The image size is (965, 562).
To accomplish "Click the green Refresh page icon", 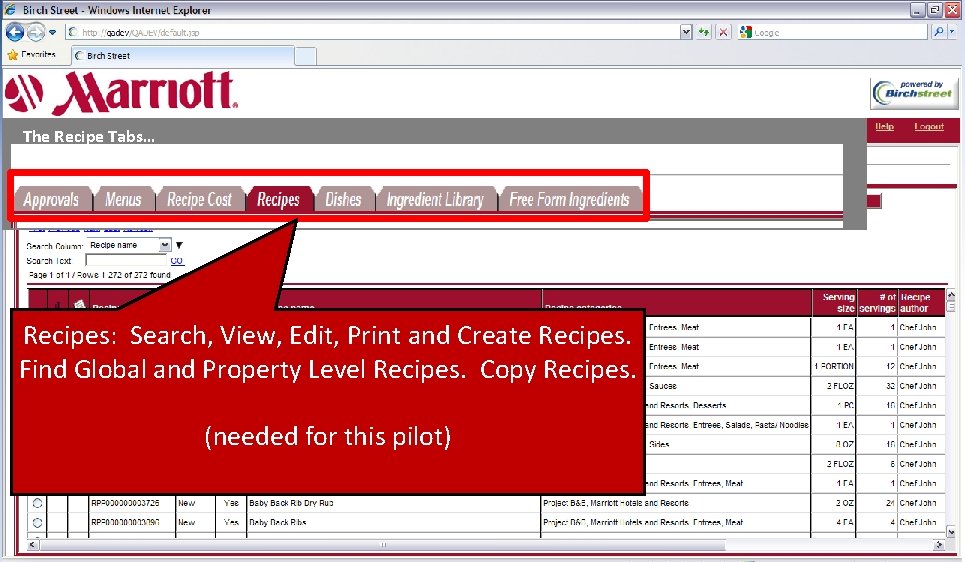I will [704, 32].
